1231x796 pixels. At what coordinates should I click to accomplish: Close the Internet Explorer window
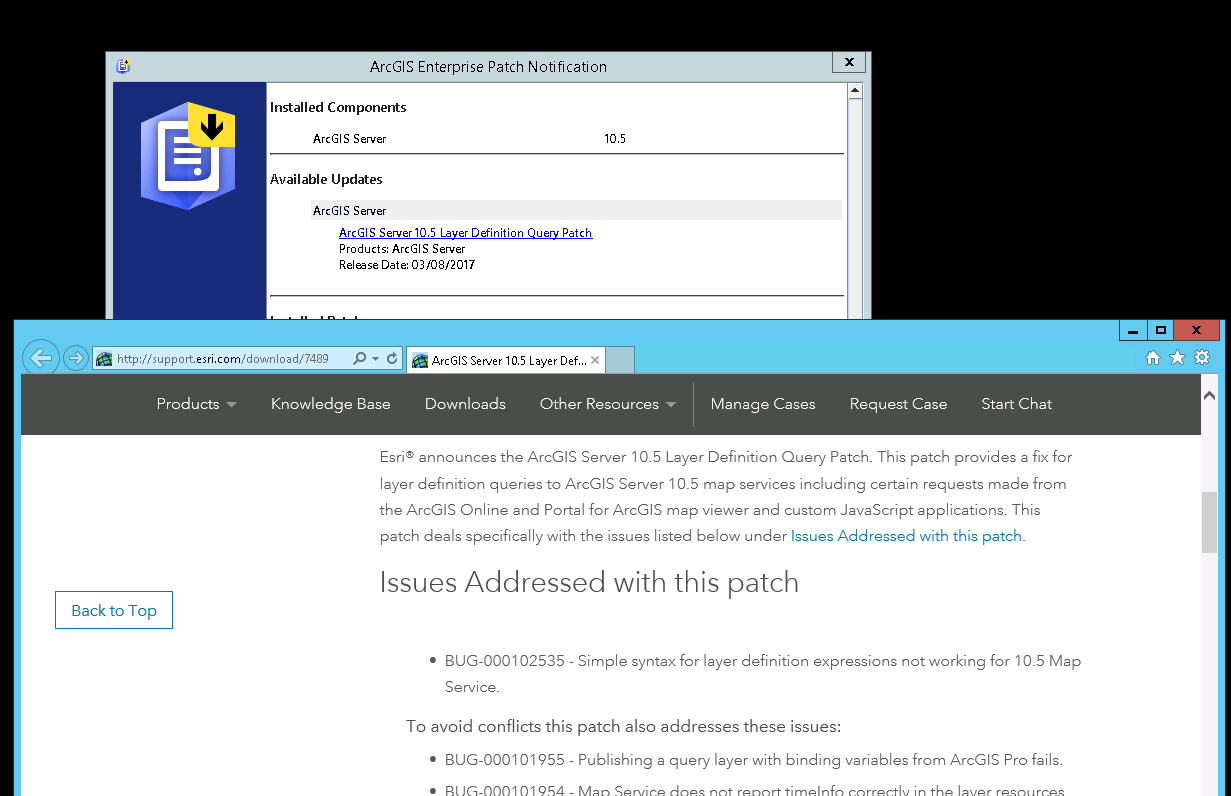coord(1196,330)
